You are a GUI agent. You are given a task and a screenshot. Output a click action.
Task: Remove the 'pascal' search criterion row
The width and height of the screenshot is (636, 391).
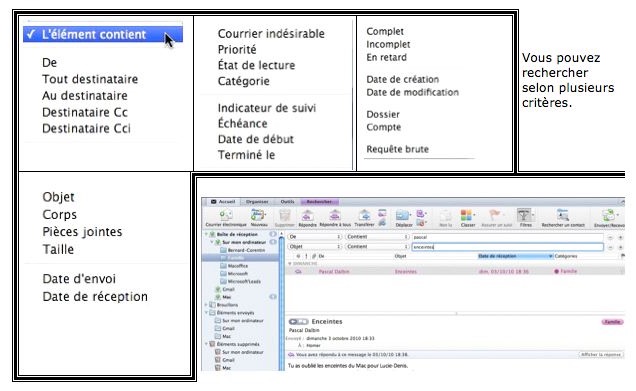tap(610, 237)
